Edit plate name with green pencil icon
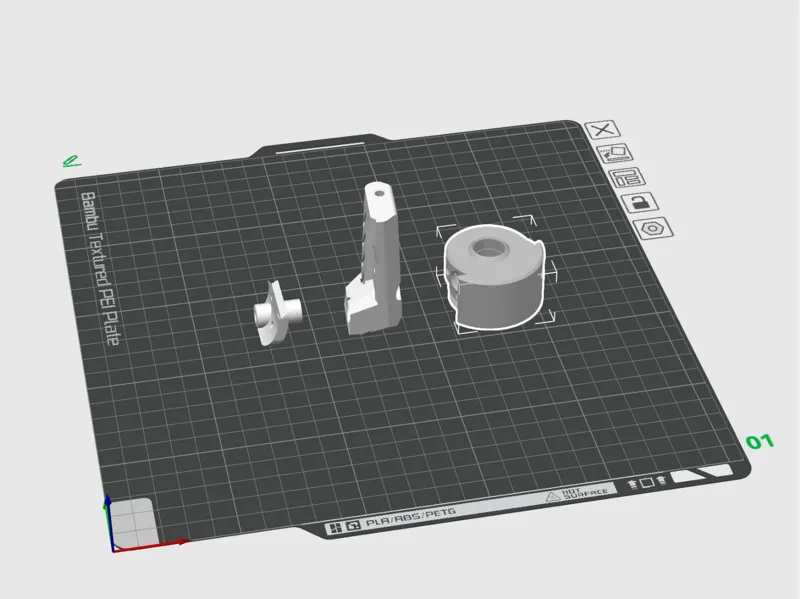 [71, 161]
